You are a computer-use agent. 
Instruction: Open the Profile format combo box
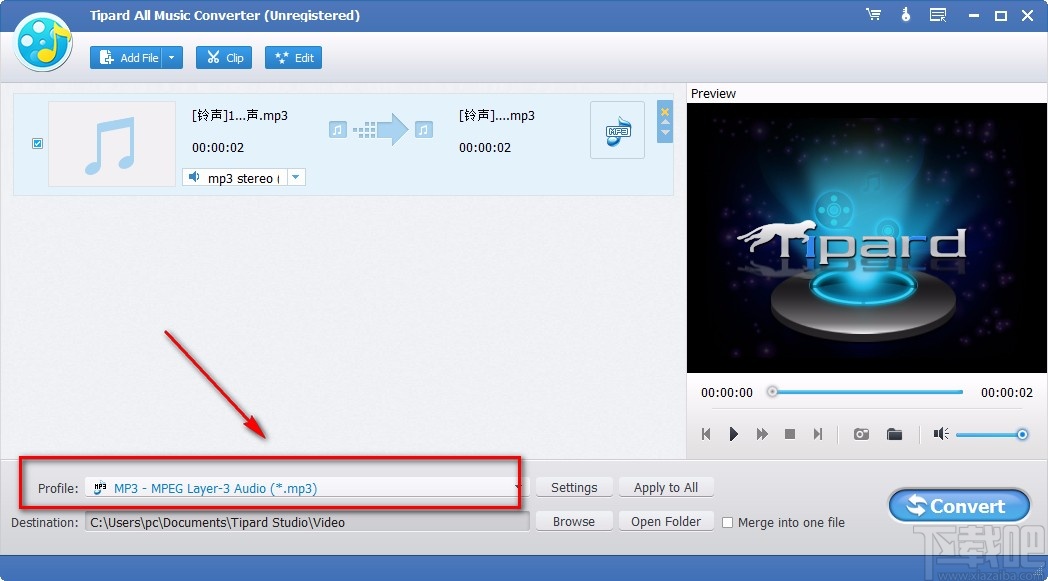click(x=307, y=488)
